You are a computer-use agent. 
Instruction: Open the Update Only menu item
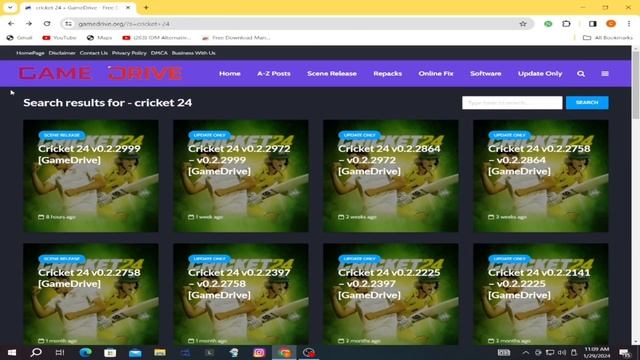pyautogui.click(x=540, y=73)
